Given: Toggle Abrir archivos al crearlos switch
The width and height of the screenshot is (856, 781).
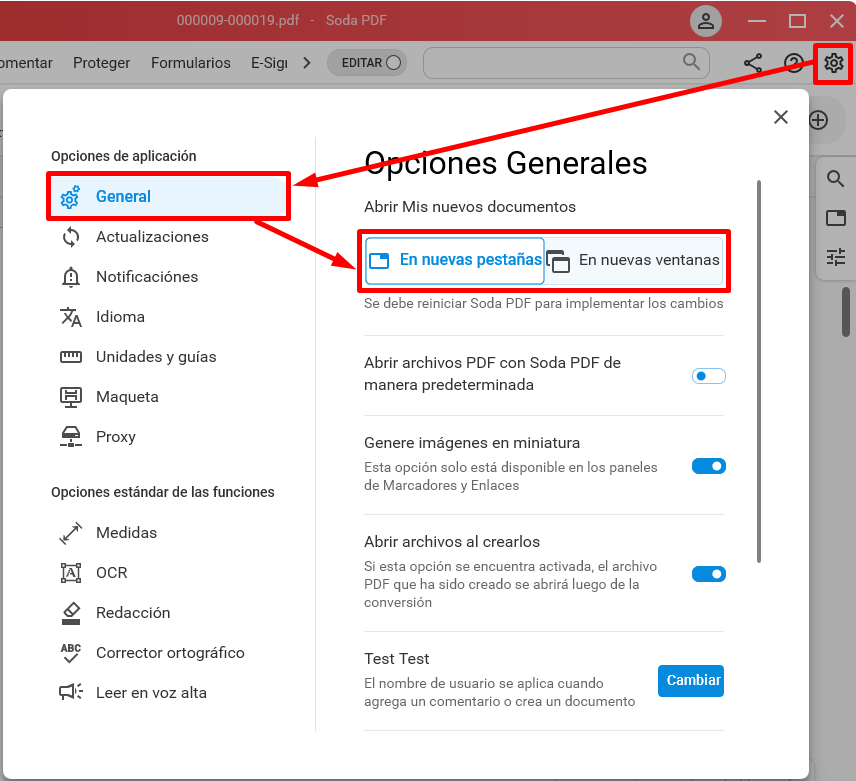Looking at the screenshot, I should coord(709,574).
